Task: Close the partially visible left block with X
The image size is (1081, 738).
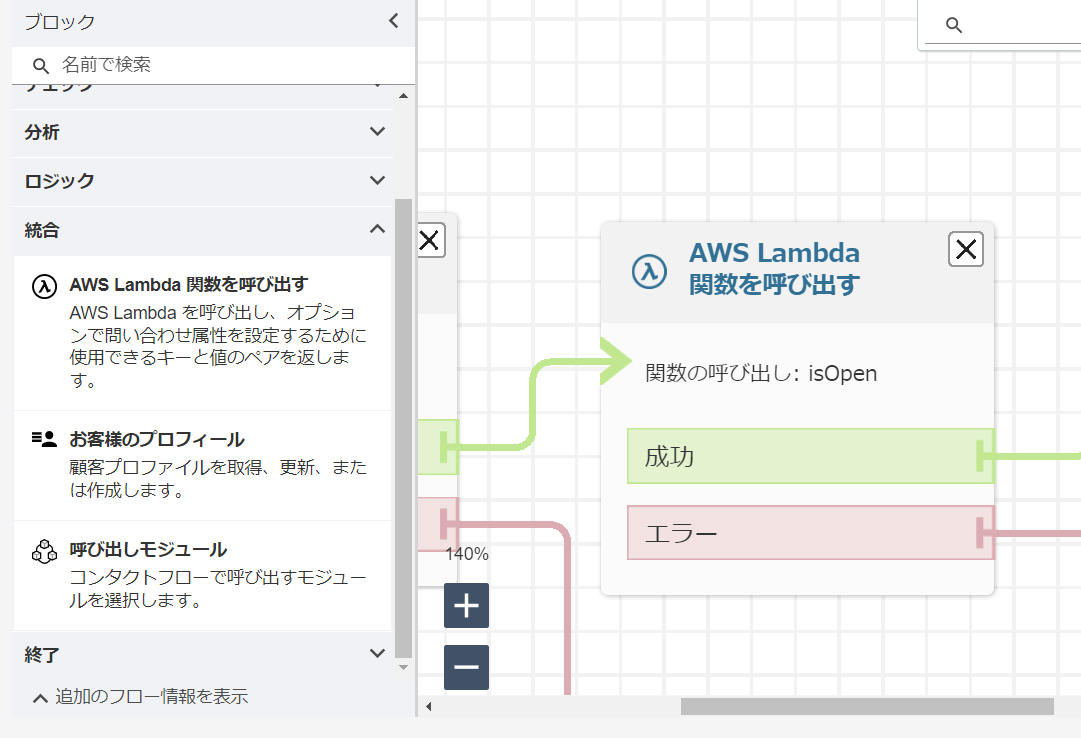Action: point(430,240)
